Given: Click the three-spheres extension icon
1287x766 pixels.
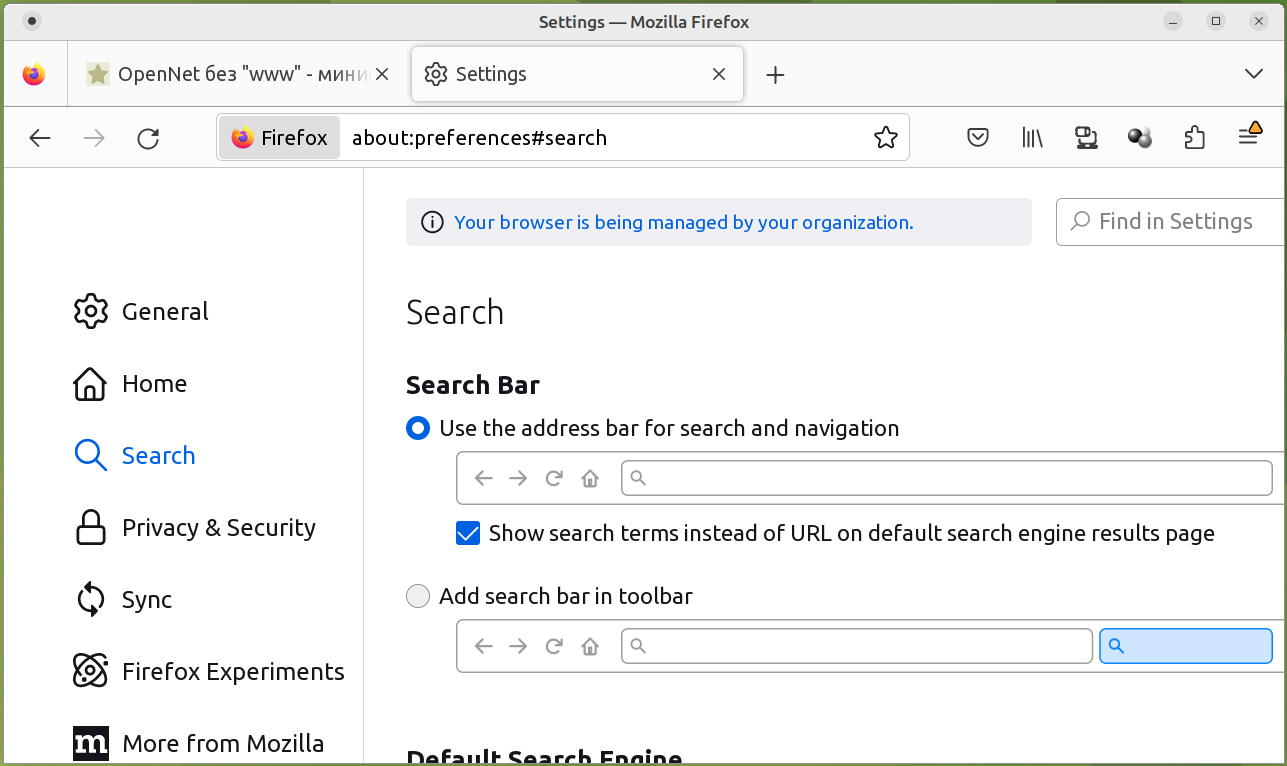Looking at the screenshot, I should [x=1140, y=138].
